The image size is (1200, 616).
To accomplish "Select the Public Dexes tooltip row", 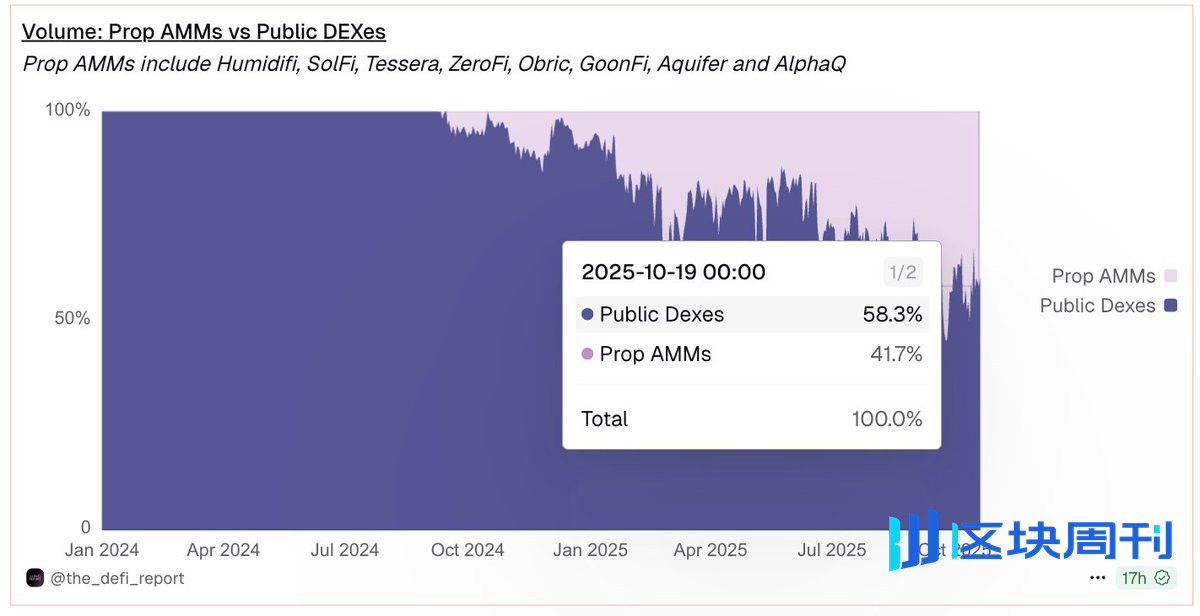I will [751, 314].
